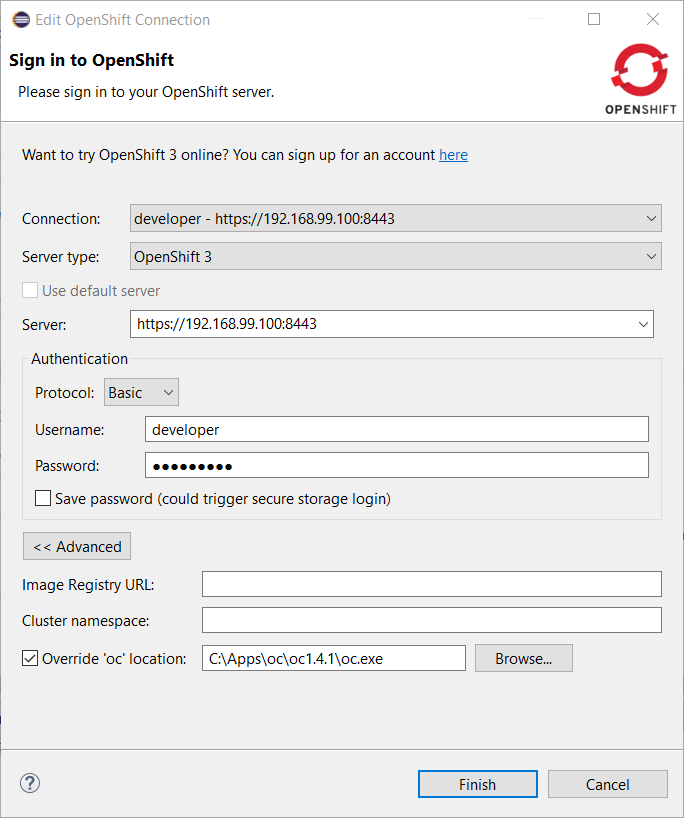684x818 pixels.
Task: Click the help question mark icon
Action: 30,784
